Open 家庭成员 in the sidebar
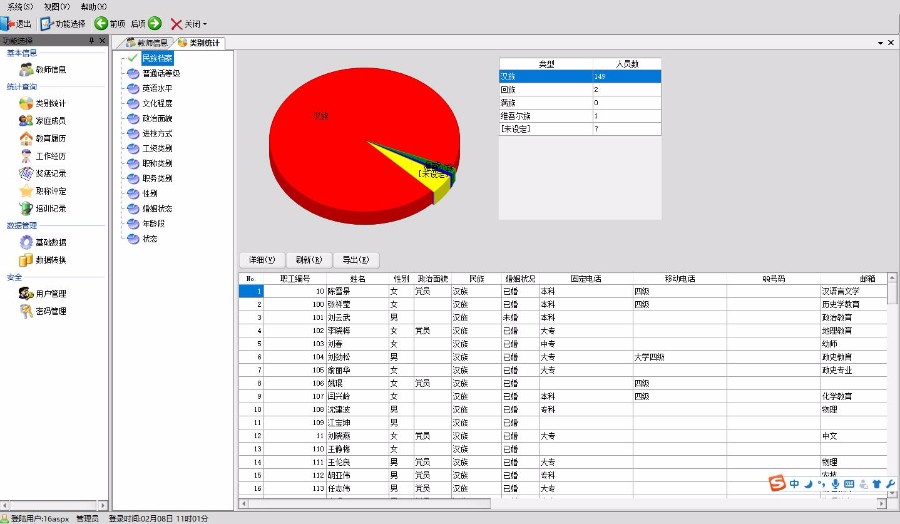Image resolution: width=900 pixels, height=524 pixels. 42,121
